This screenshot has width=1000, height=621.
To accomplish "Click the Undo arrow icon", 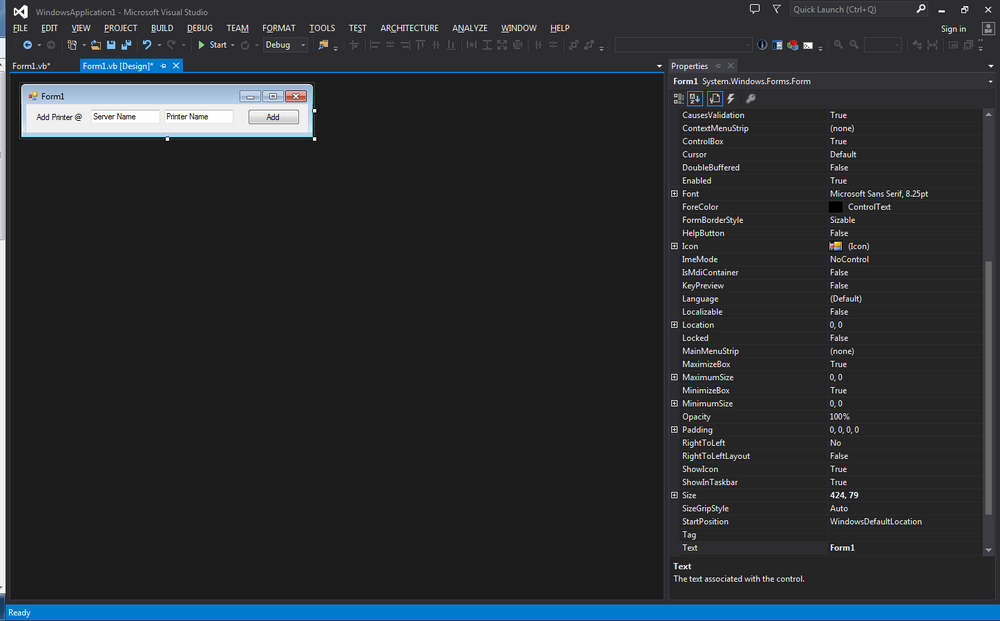I will pos(147,45).
